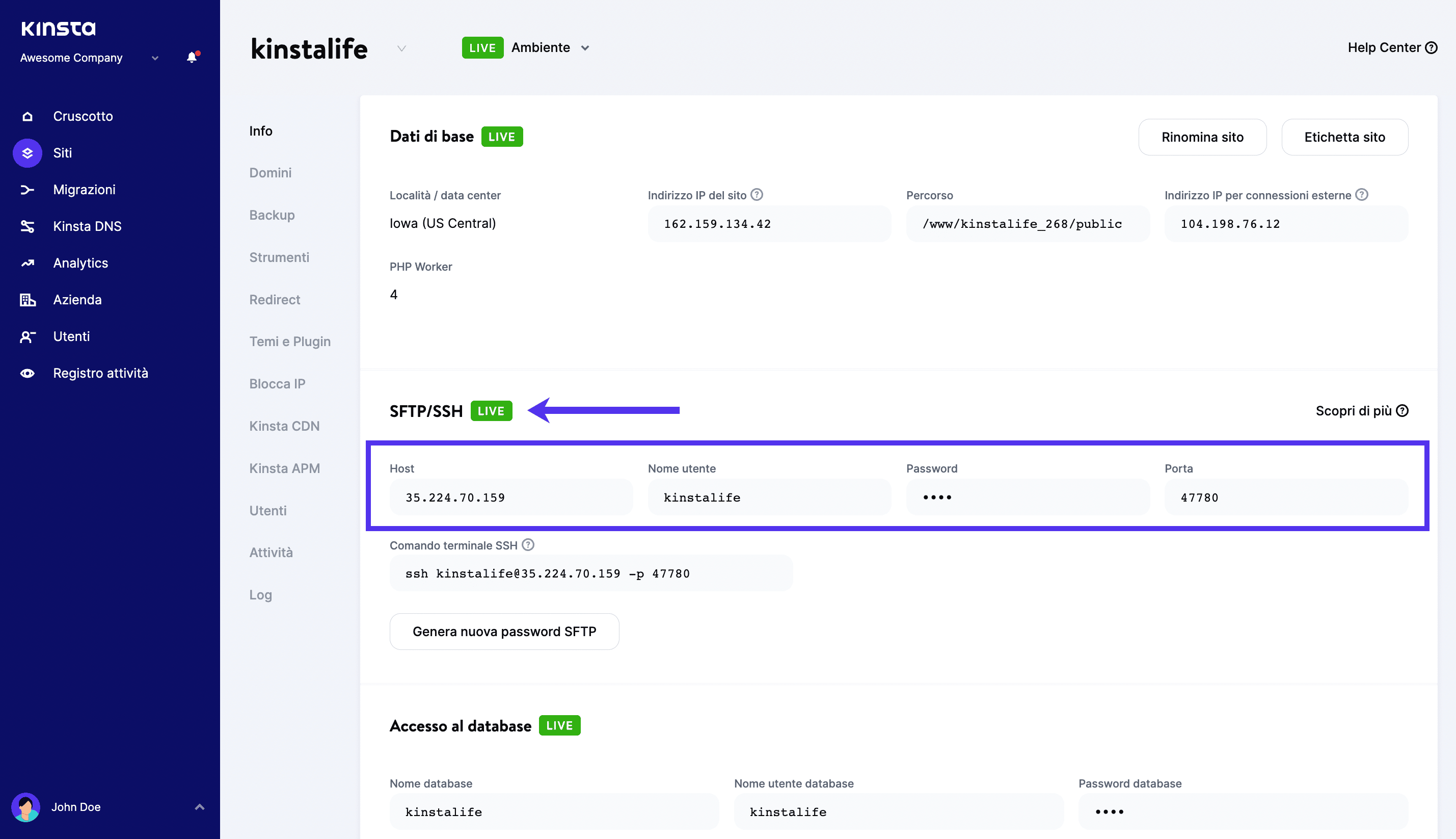Select the Siti icon in the sidebar
The image size is (1456, 839).
[x=27, y=153]
